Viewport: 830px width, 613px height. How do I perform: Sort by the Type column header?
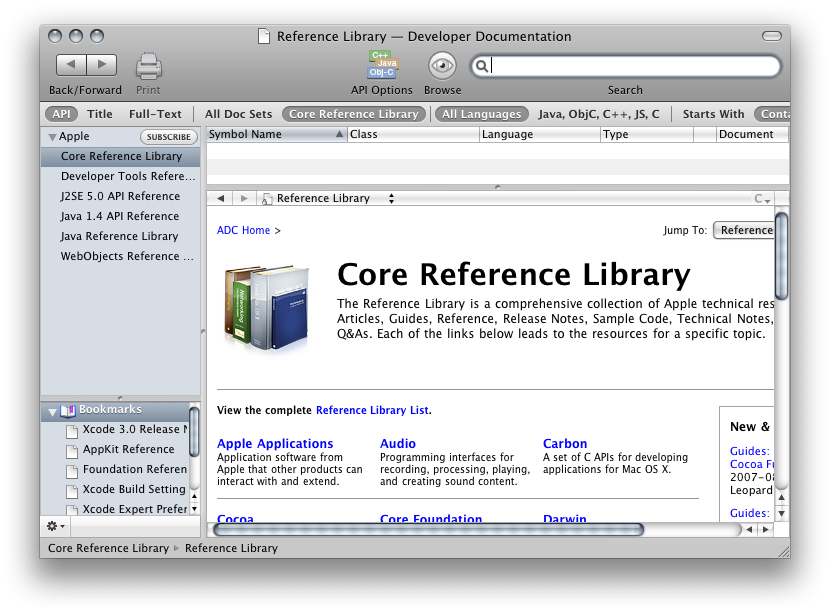tap(647, 134)
